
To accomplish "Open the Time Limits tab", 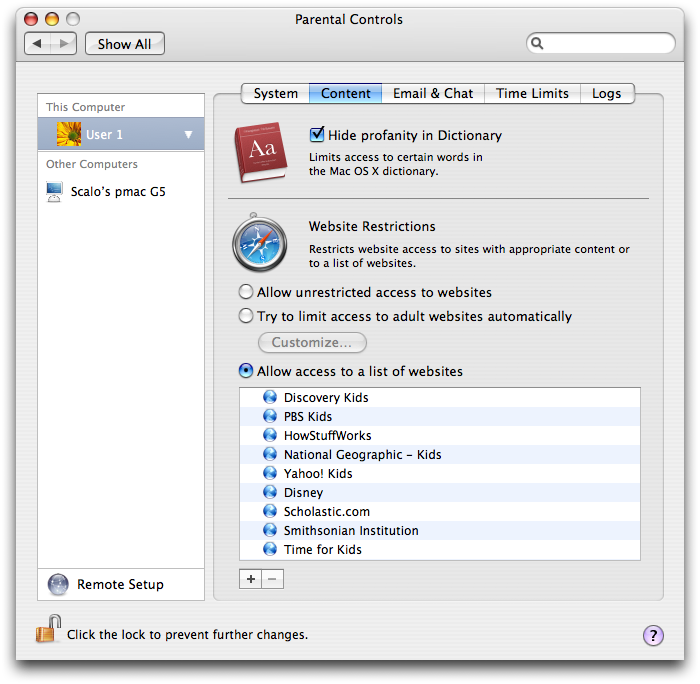I will (x=532, y=93).
